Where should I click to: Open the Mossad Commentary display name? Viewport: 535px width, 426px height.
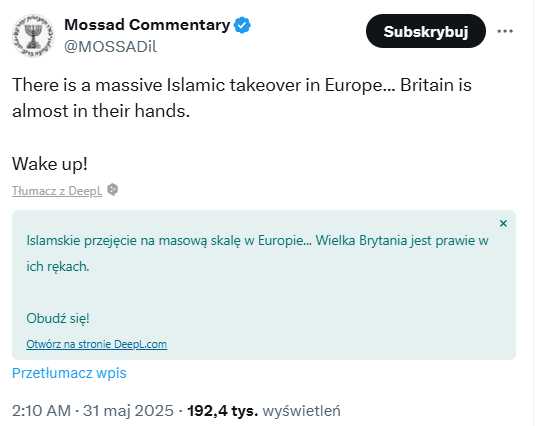pyautogui.click(x=147, y=25)
